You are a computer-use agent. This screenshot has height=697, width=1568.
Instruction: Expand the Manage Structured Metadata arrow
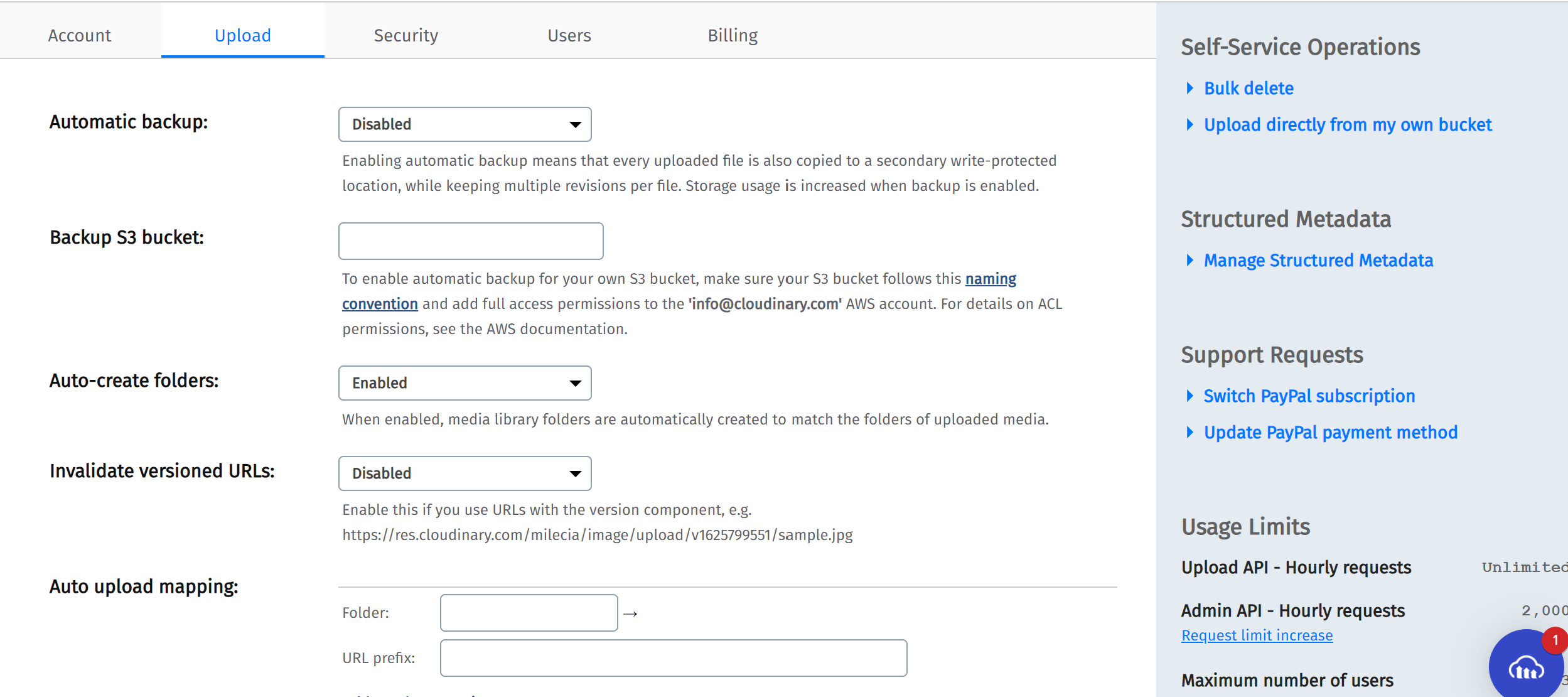[x=1189, y=260]
